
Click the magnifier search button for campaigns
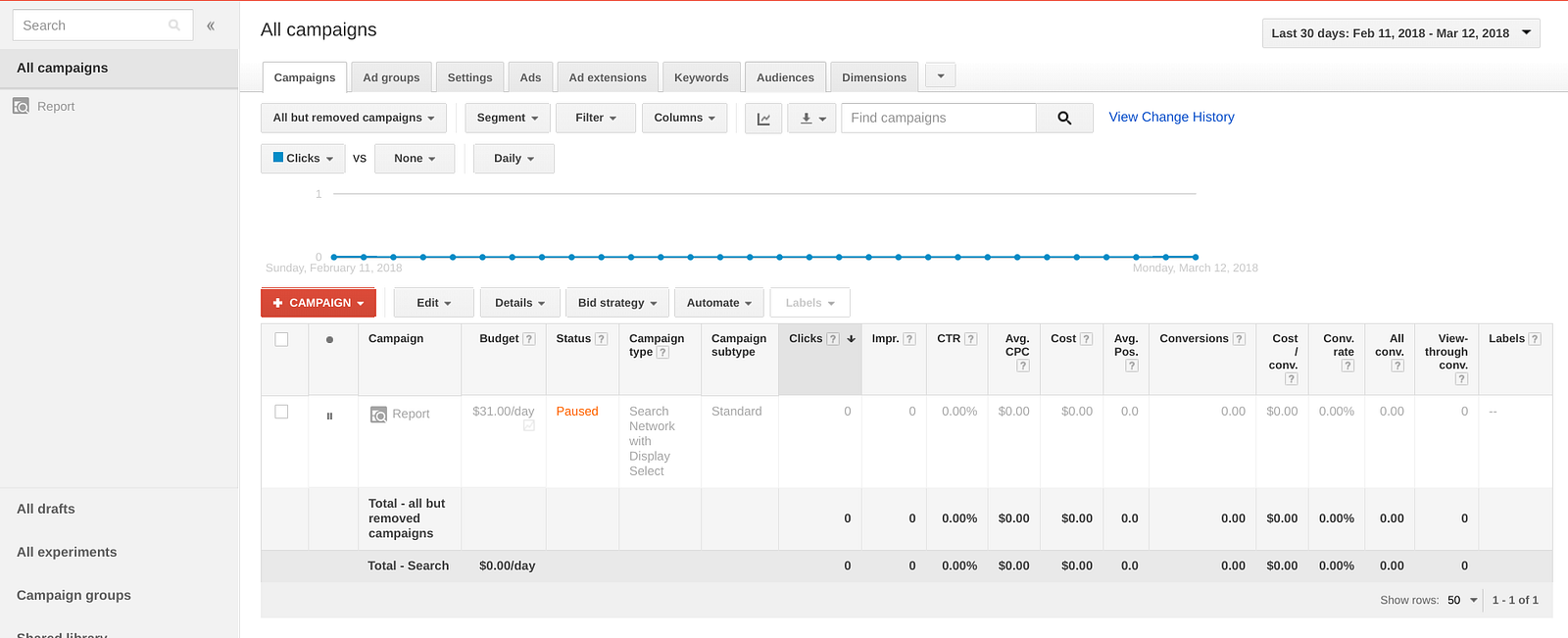click(1064, 119)
